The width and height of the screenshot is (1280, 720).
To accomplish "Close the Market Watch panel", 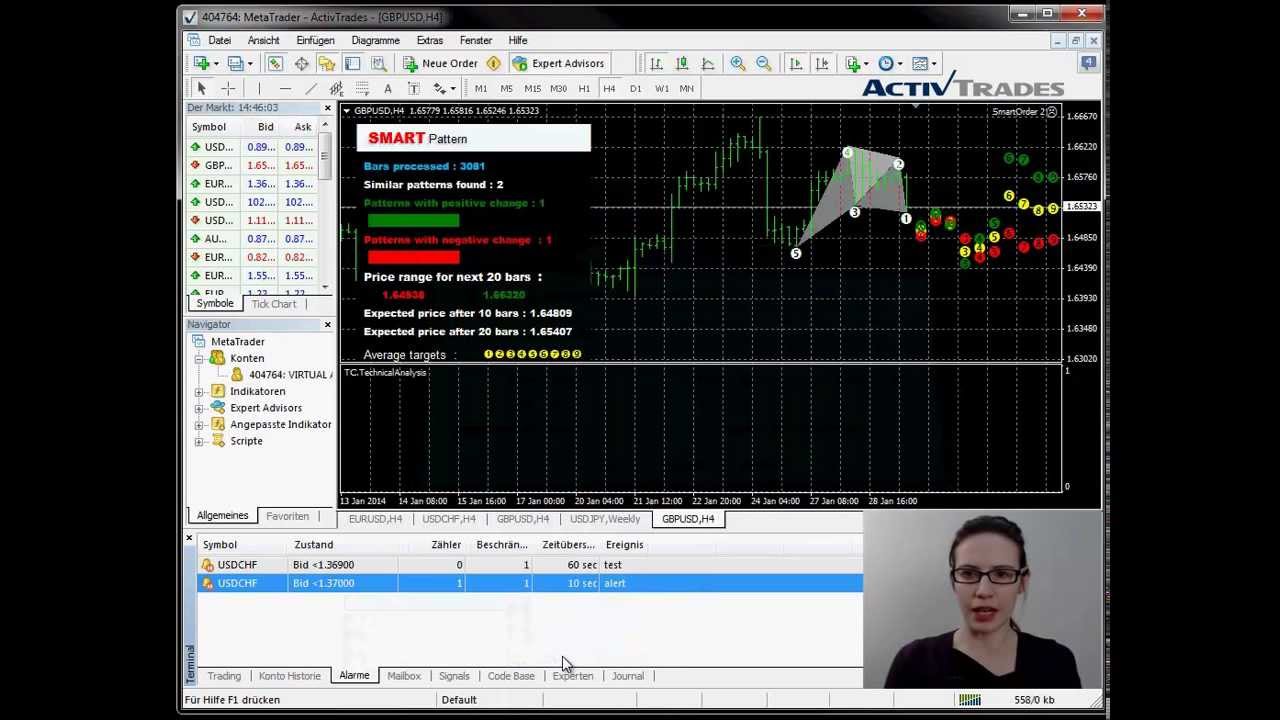I will coord(327,107).
